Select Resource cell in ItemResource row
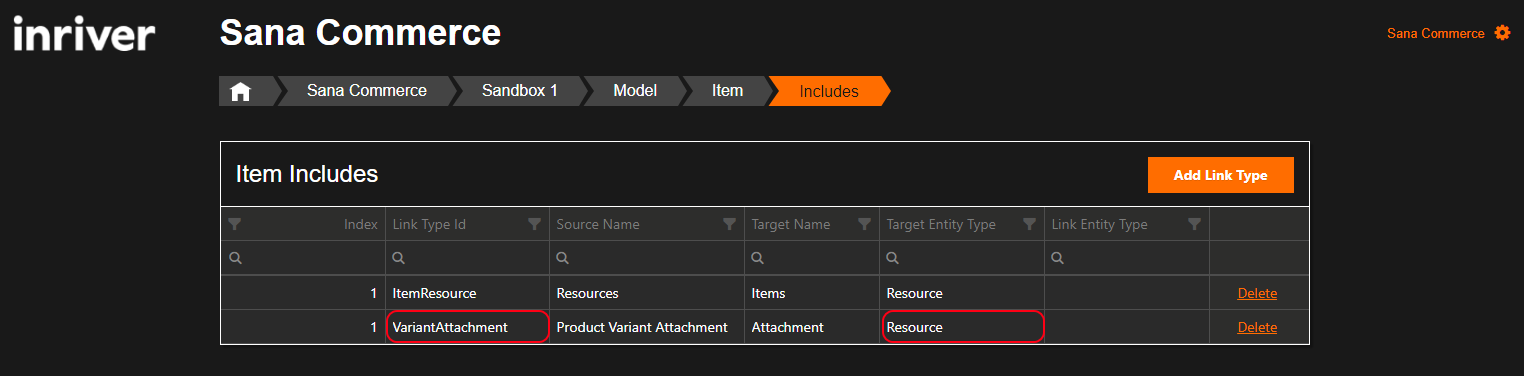This screenshot has width=1524, height=376. [962, 293]
